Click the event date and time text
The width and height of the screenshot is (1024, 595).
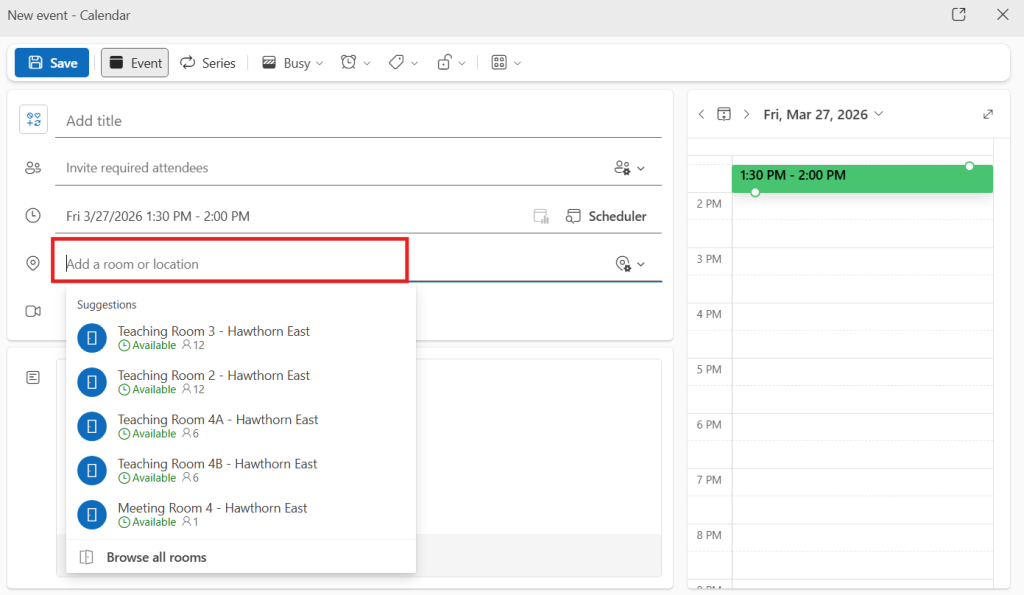(157, 216)
